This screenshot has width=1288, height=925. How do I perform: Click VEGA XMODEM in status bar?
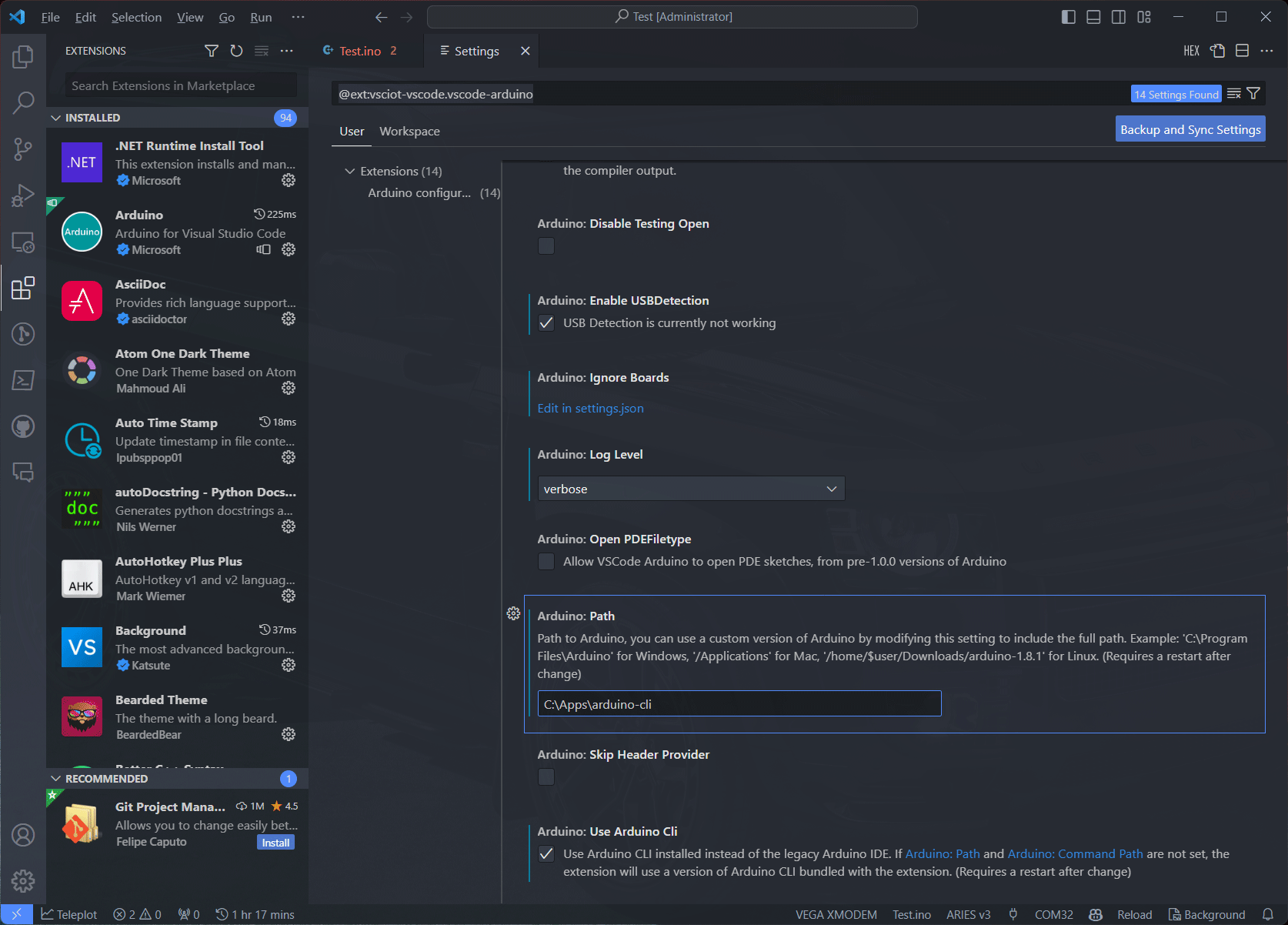tap(836, 914)
